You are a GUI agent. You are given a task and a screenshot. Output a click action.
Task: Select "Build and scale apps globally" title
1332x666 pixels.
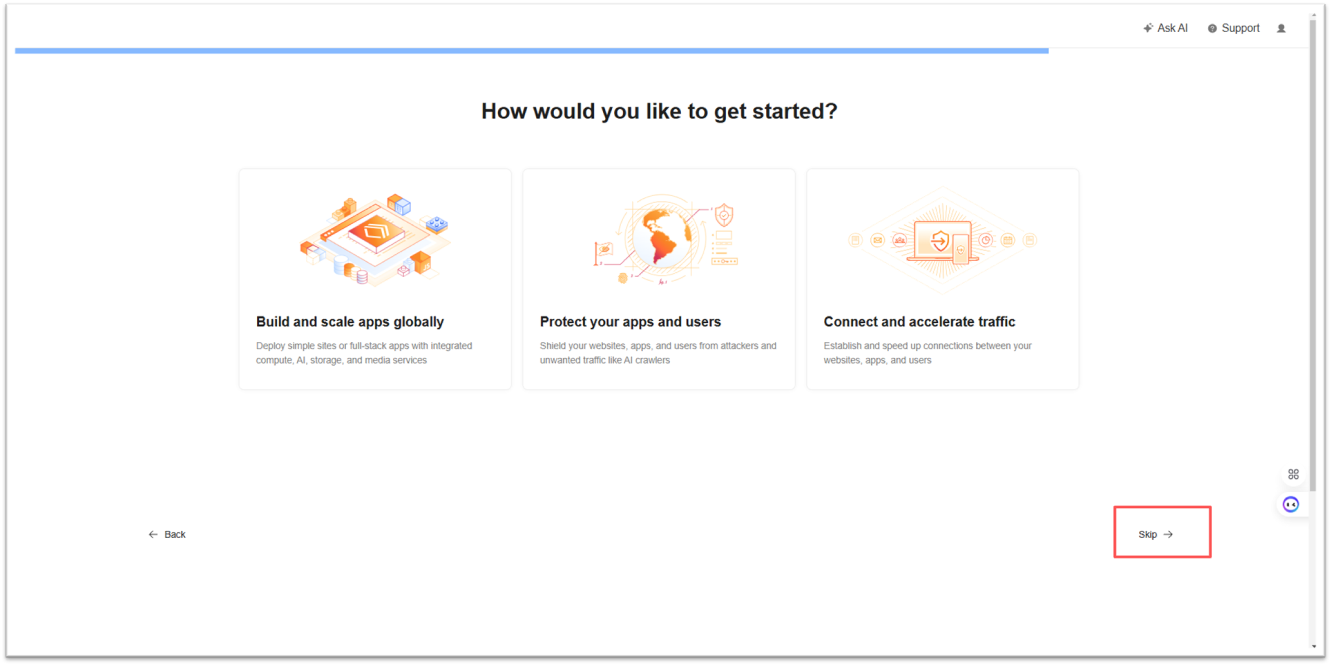click(350, 322)
